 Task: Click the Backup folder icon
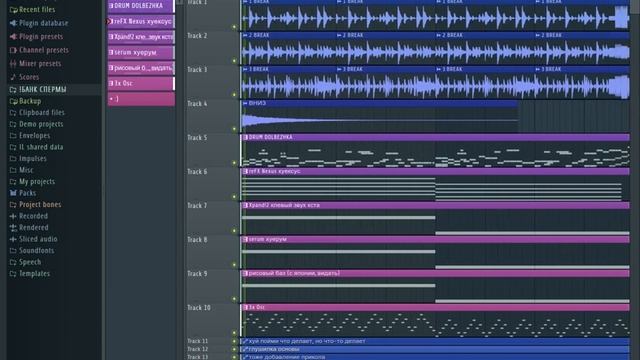(x=13, y=101)
